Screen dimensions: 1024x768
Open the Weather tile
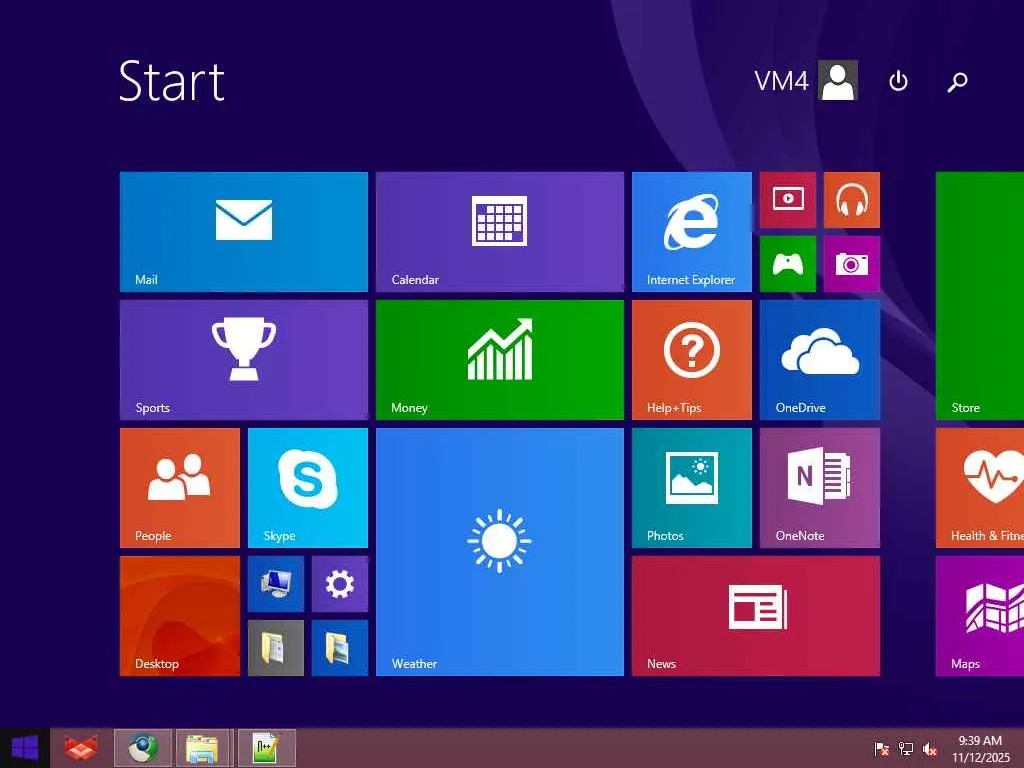tap(500, 552)
